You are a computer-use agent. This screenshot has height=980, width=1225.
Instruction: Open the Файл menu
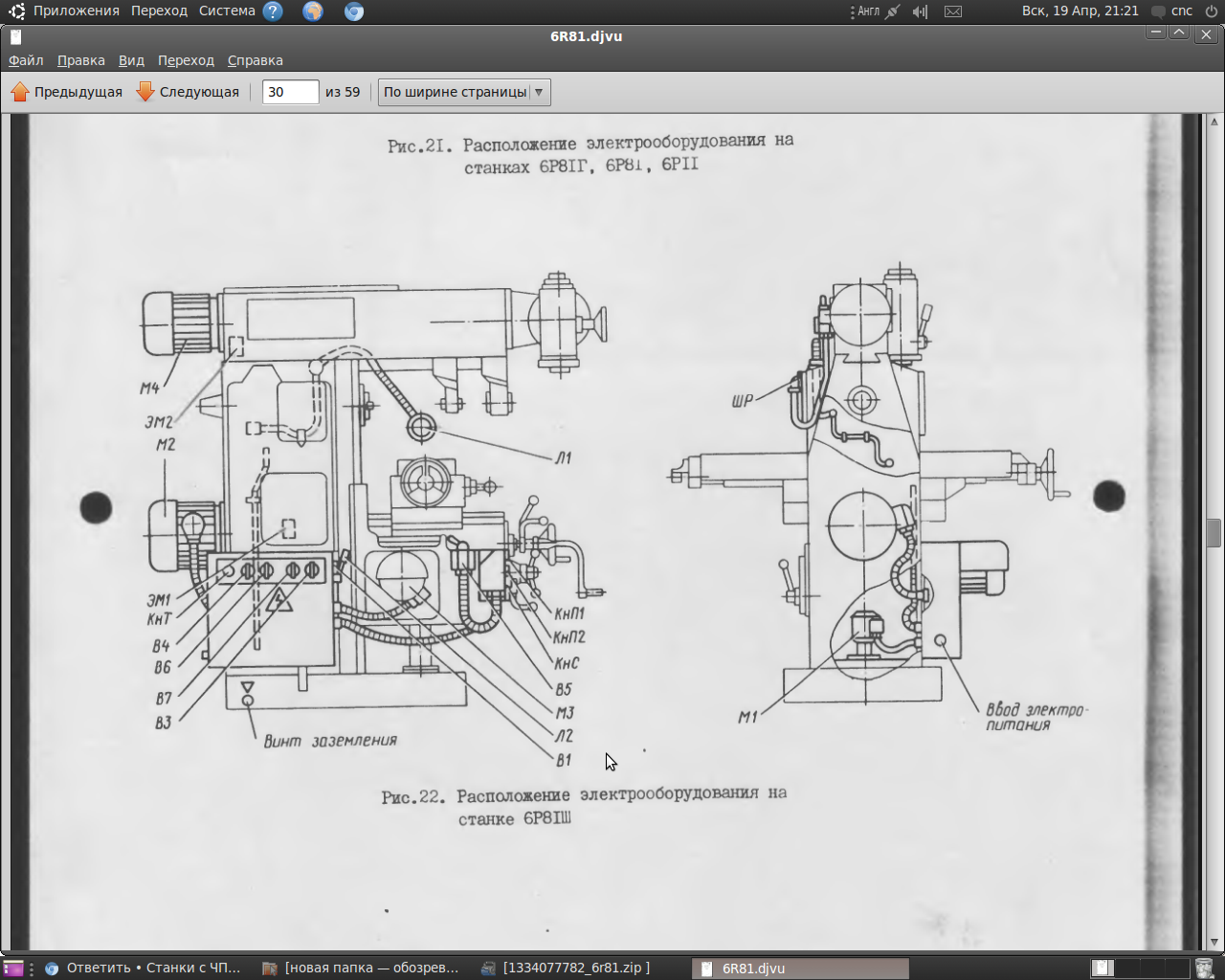coord(26,60)
